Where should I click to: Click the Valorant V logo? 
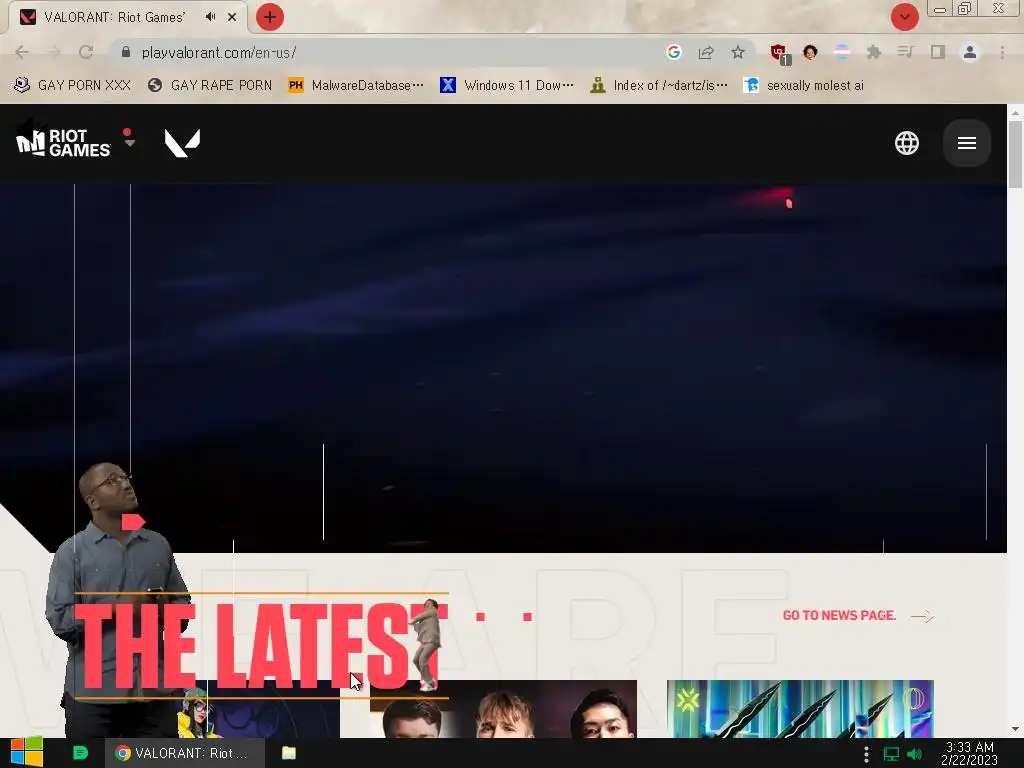(x=182, y=143)
